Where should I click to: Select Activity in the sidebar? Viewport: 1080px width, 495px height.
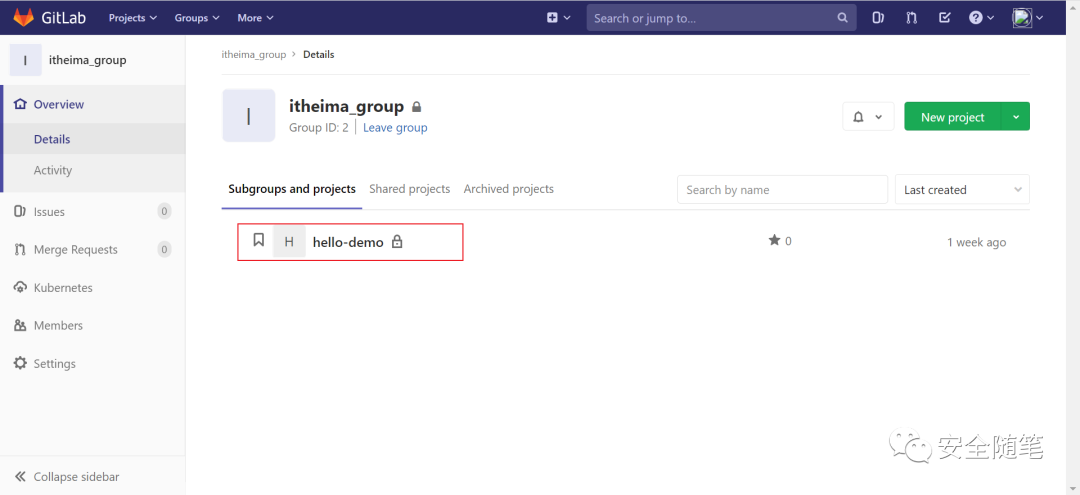pyautogui.click(x=94, y=170)
